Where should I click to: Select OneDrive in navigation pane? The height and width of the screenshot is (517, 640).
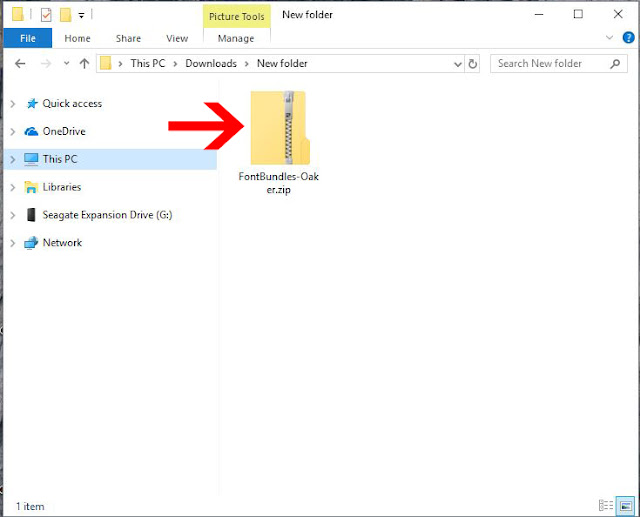pos(64,131)
